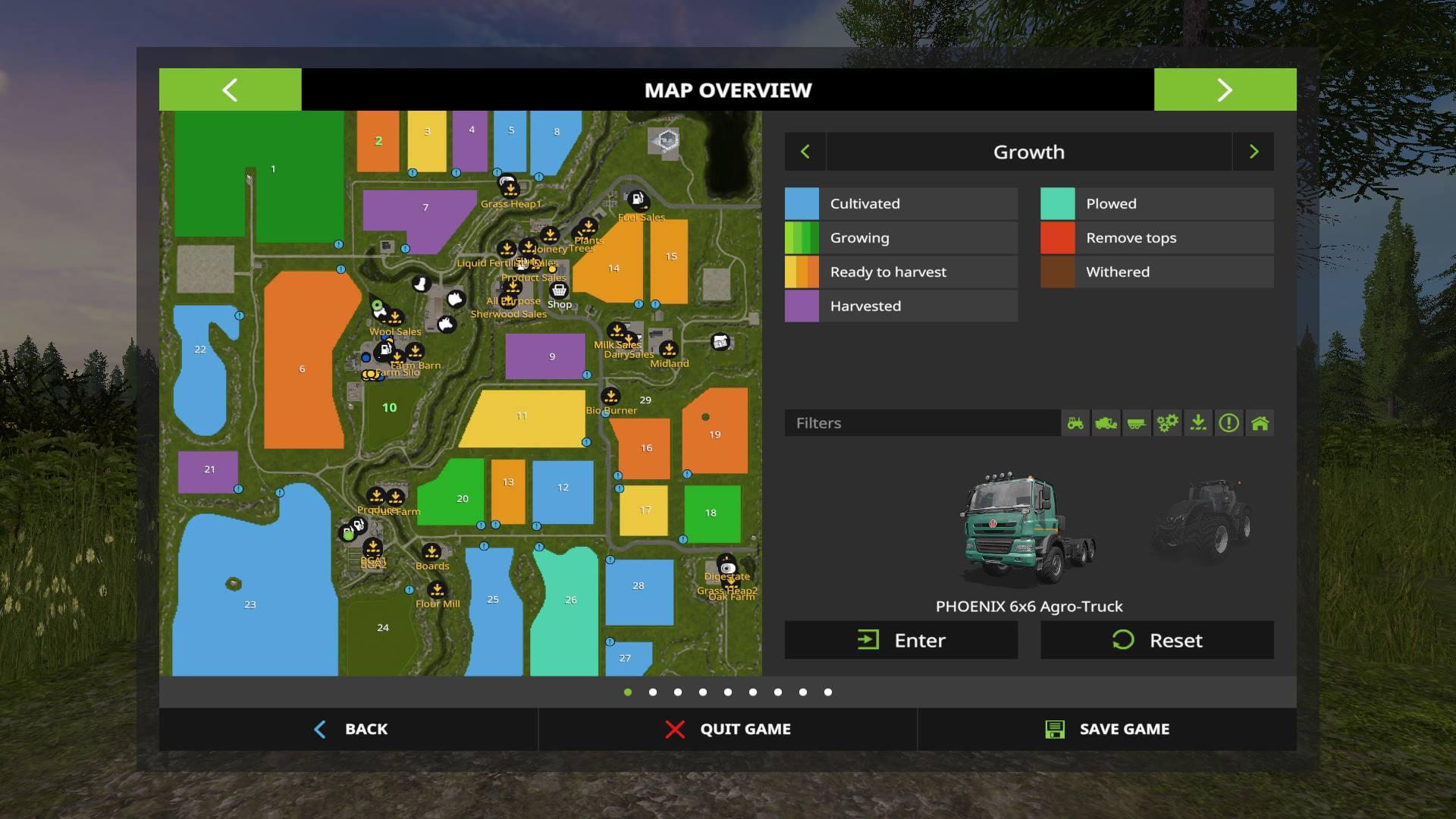
Task: Open previous menu page with left arrow
Action: tap(230, 89)
